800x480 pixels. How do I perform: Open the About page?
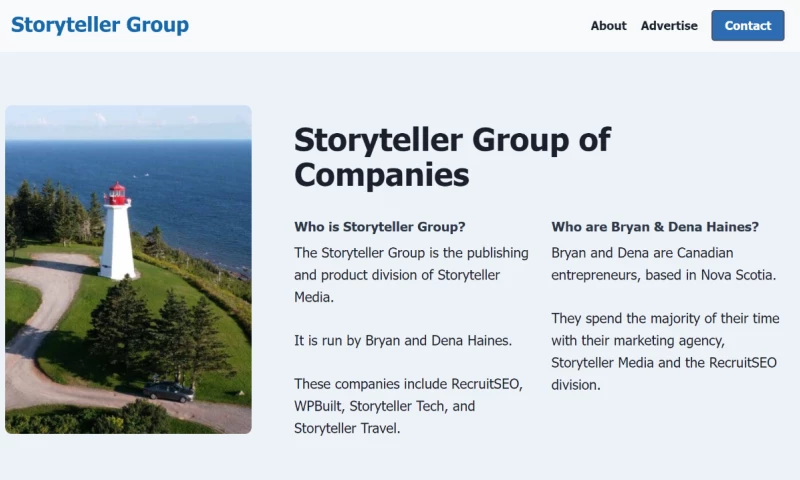click(608, 26)
